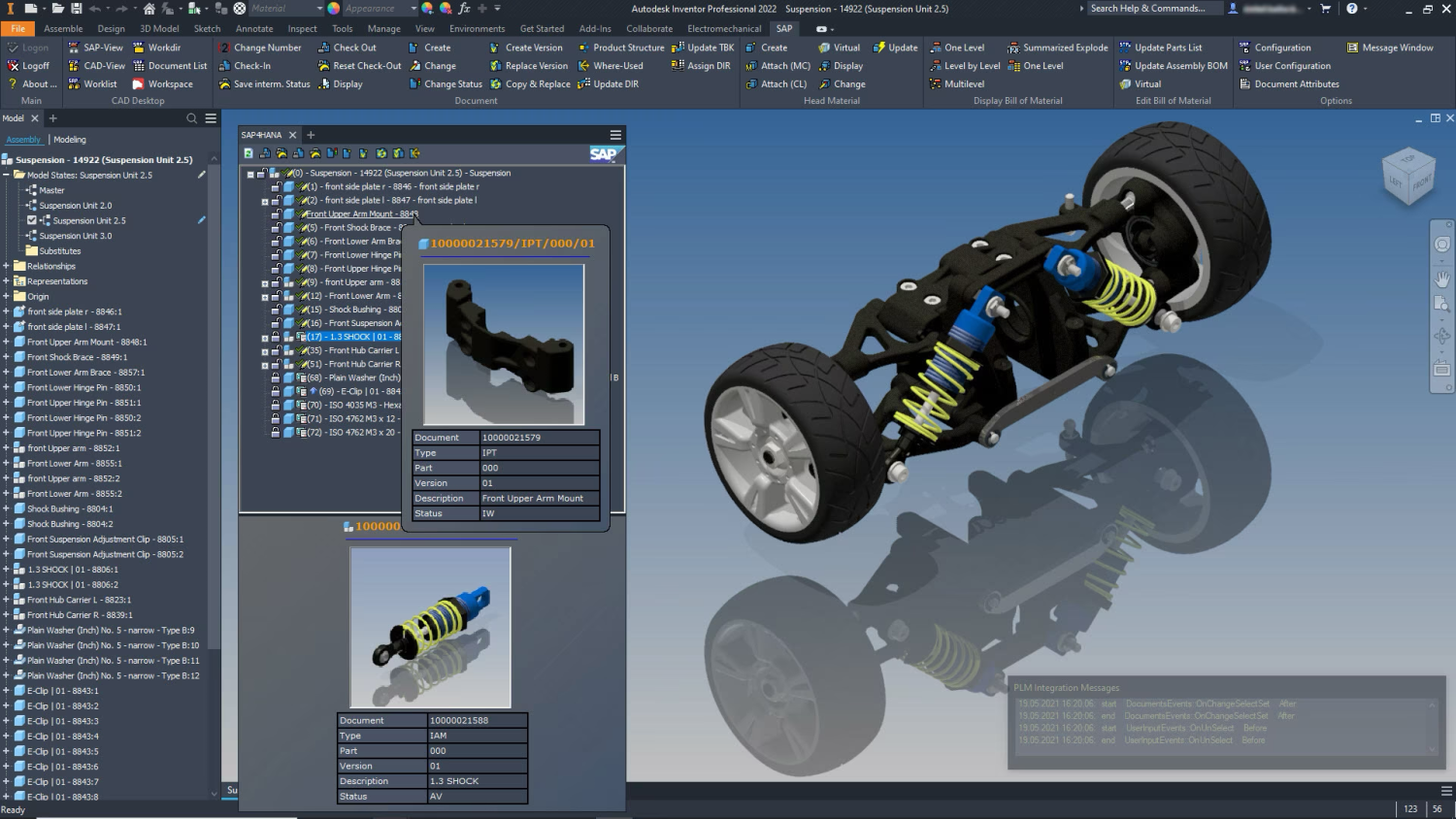
Task: Open SAP-View from CAD Desktop group
Action: pyautogui.click(x=95, y=48)
